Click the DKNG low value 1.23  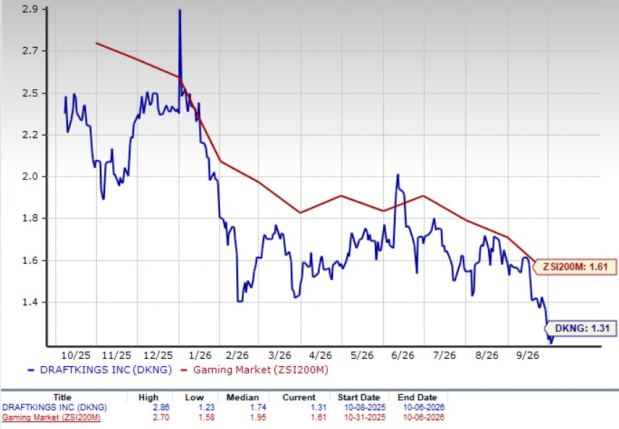click(209, 407)
